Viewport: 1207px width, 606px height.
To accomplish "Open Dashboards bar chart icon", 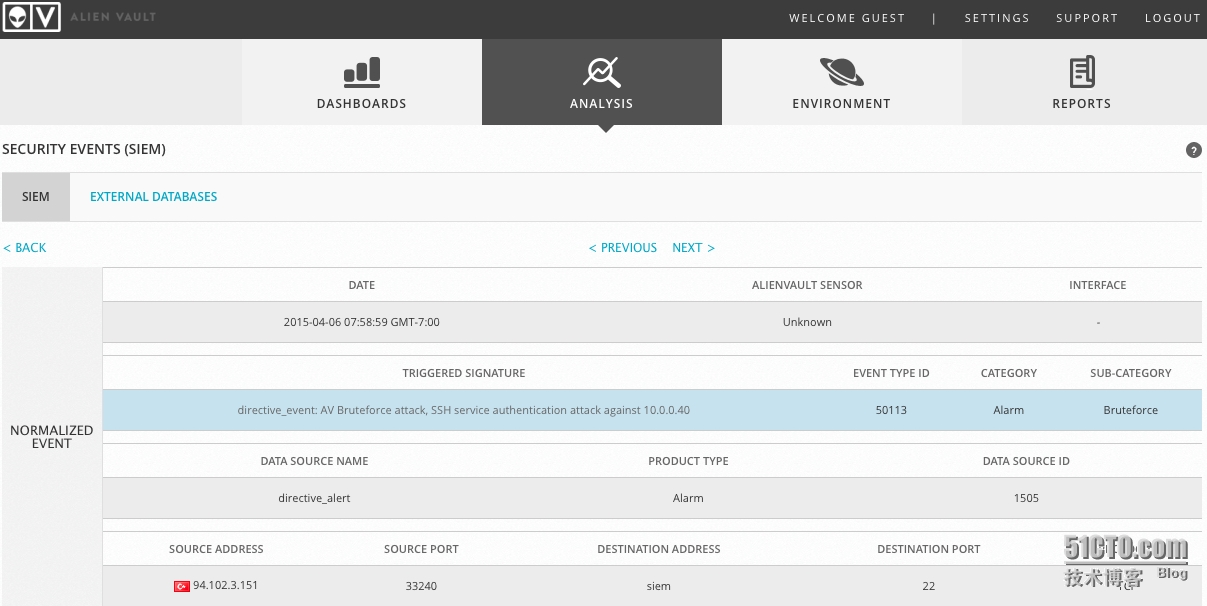I will pos(361,72).
